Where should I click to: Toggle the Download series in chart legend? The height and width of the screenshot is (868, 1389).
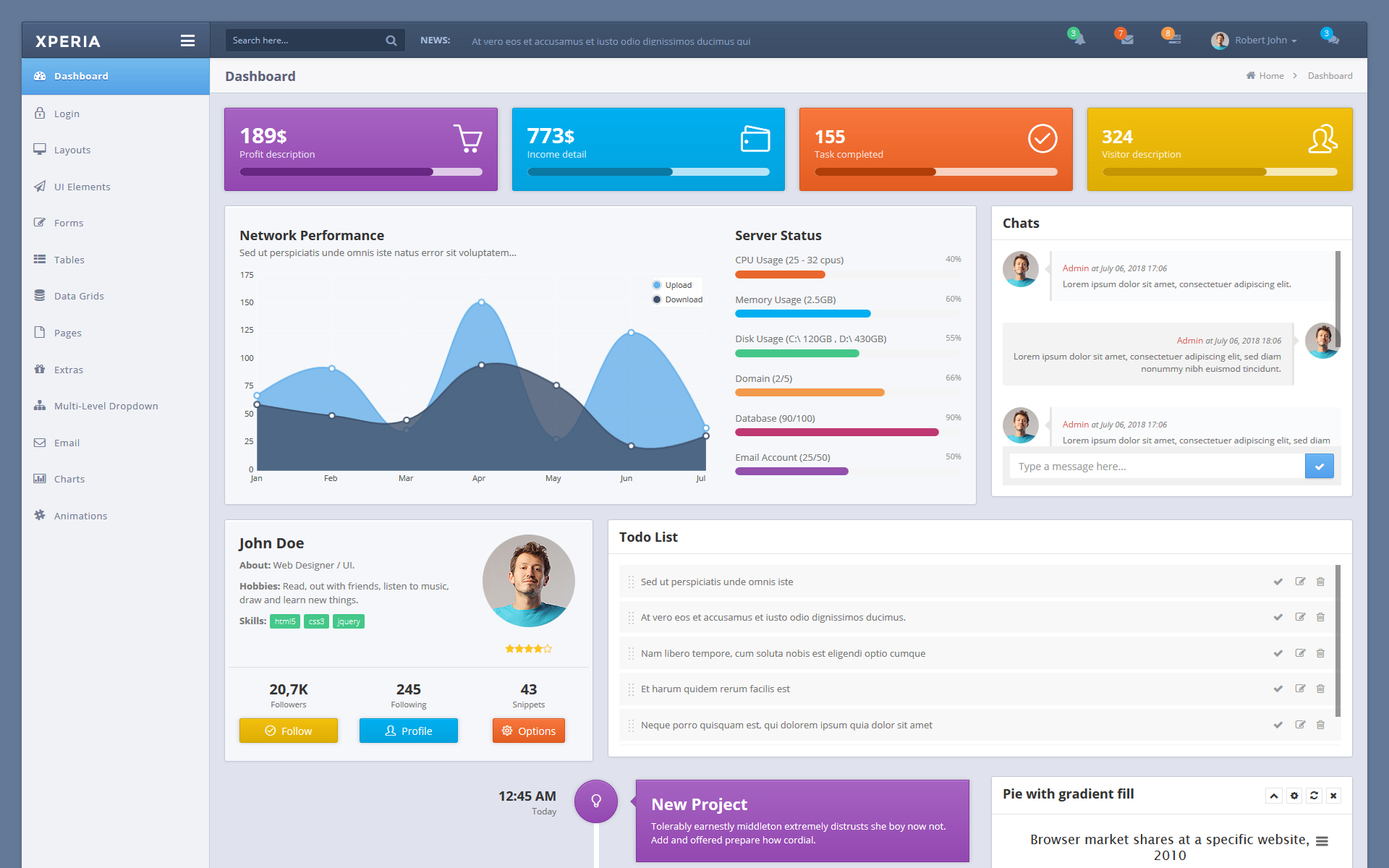click(678, 299)
